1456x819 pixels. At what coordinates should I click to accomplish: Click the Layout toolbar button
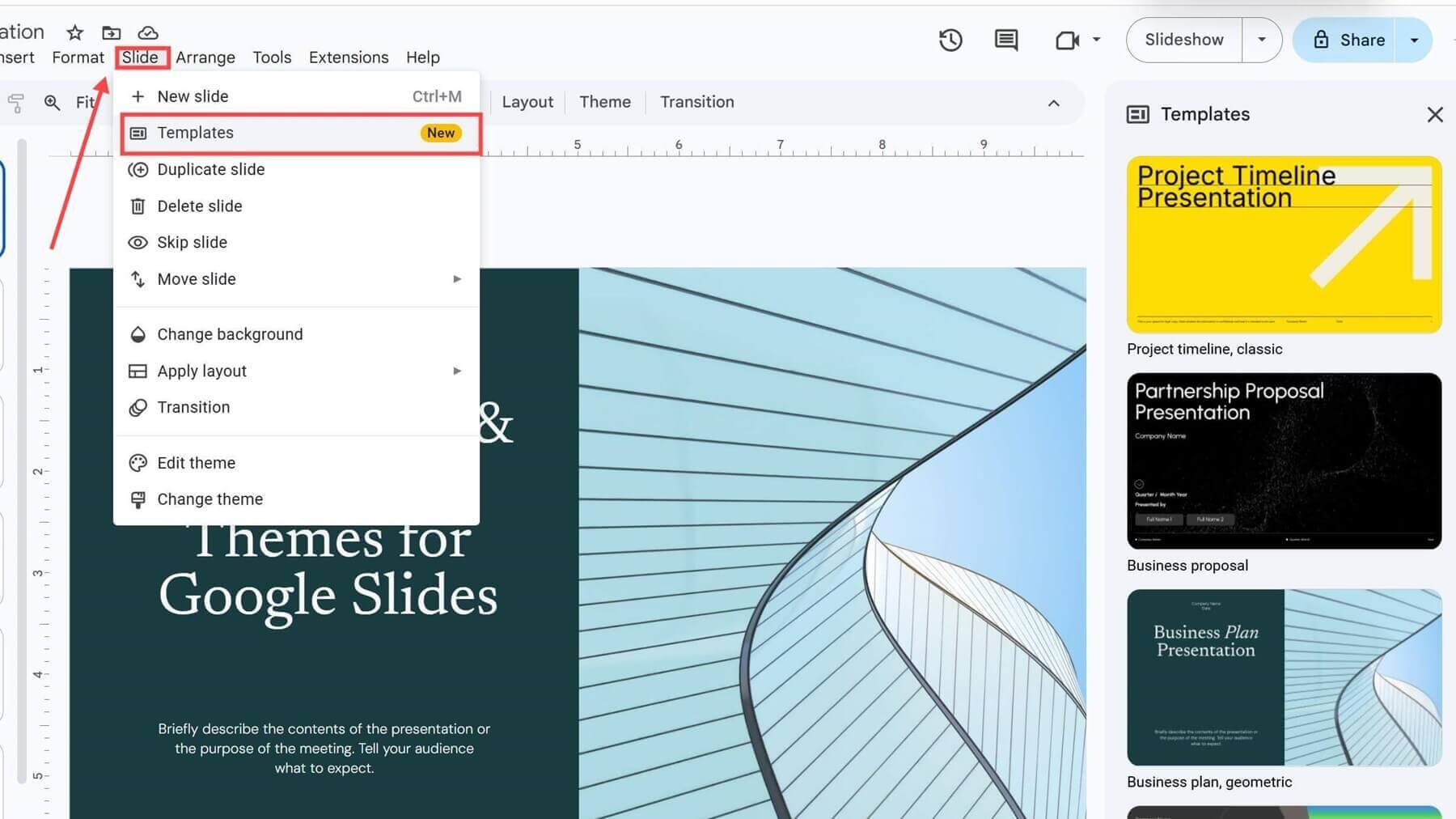click(527, 102)
